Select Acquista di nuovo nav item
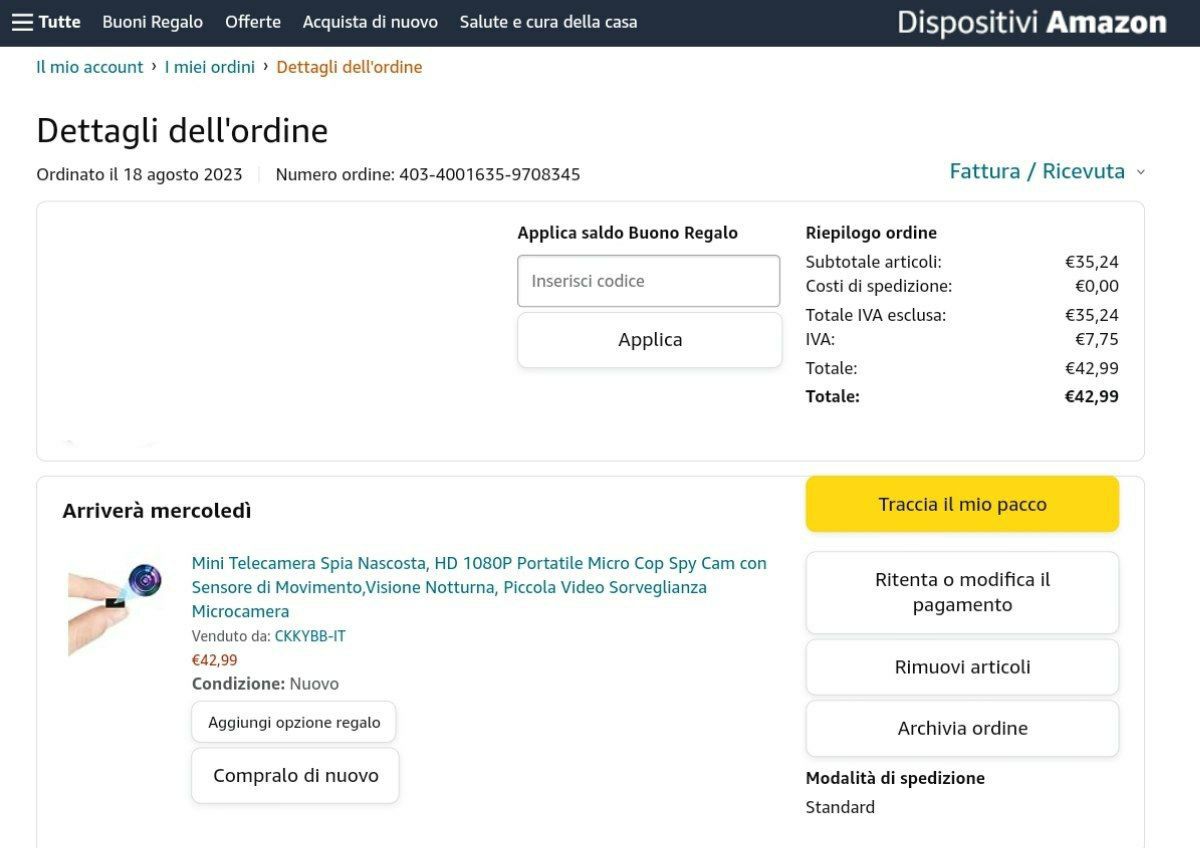1200x848 pixels. pos(370,22)
